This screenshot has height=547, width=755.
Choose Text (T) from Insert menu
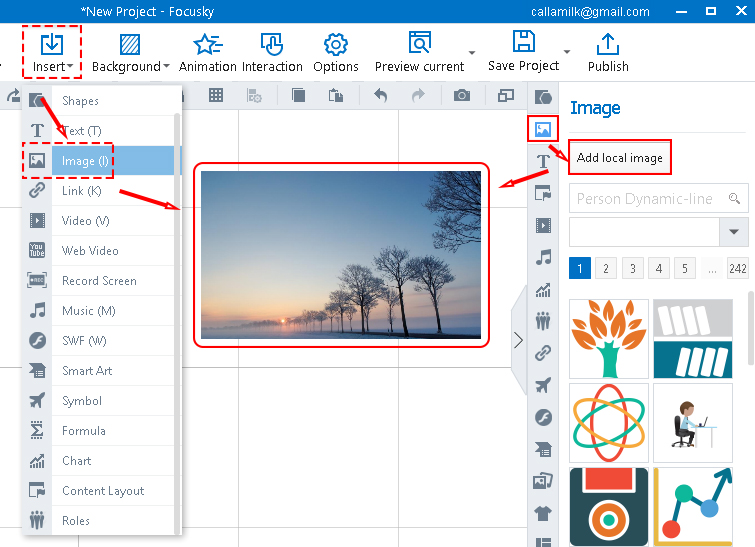point(98,130)
